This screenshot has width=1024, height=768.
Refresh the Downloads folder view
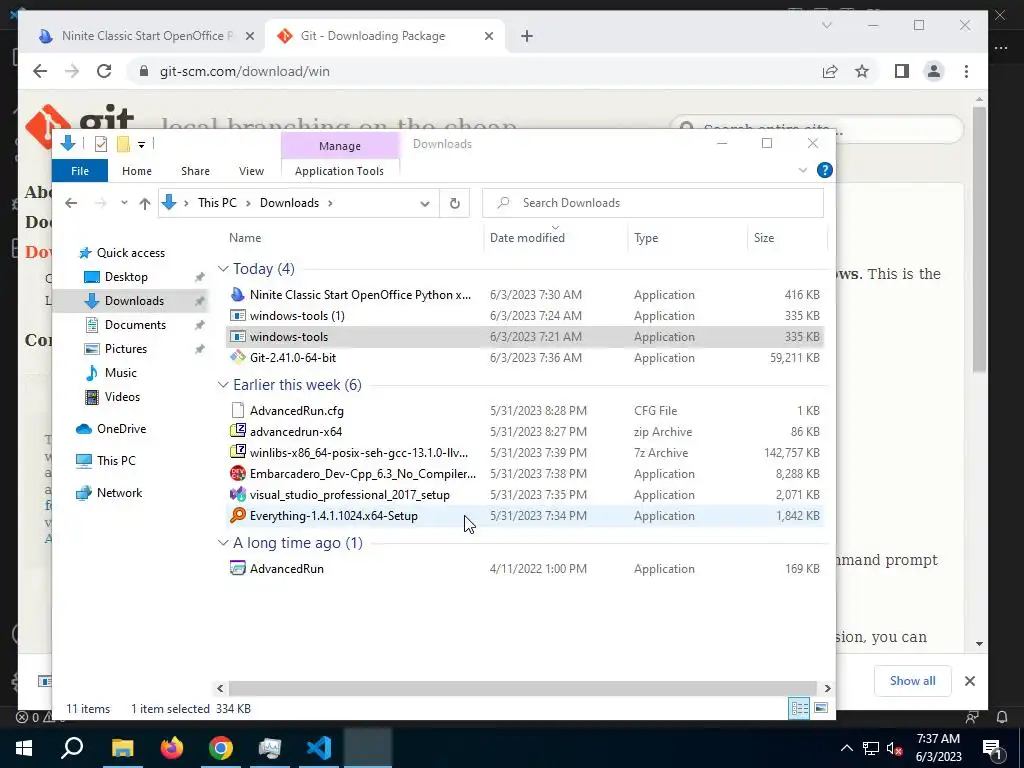coord(455,203)
